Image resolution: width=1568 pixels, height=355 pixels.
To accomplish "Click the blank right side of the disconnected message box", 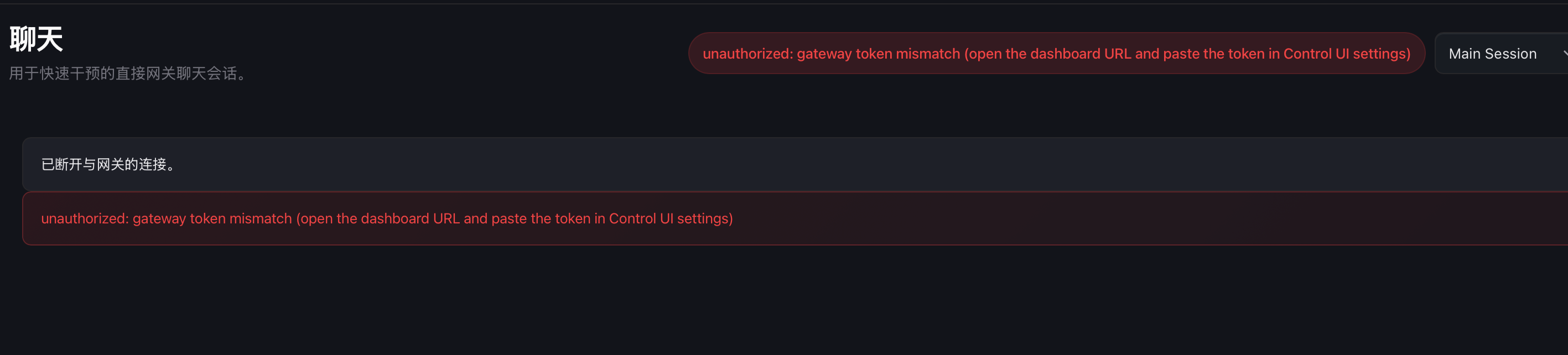I will pyautogui.click(x=1095, y=165).
